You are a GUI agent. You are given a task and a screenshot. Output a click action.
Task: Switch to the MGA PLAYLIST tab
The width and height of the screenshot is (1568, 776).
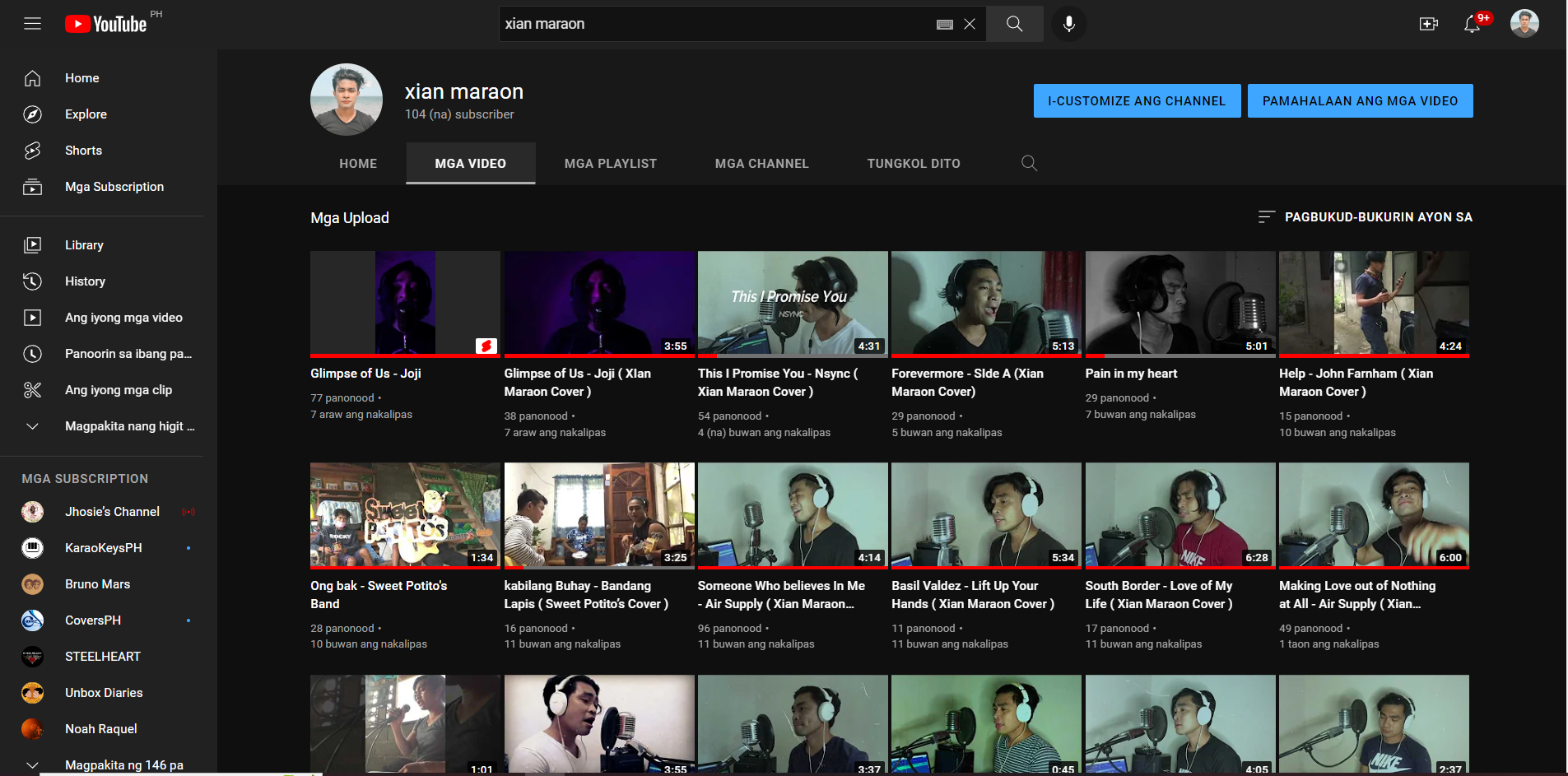[611, 164]
